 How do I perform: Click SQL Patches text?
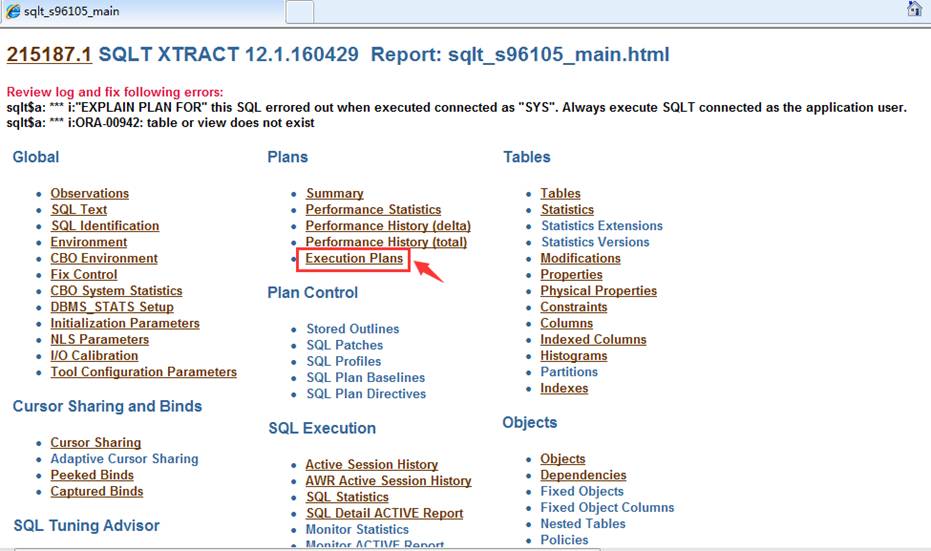345,345
